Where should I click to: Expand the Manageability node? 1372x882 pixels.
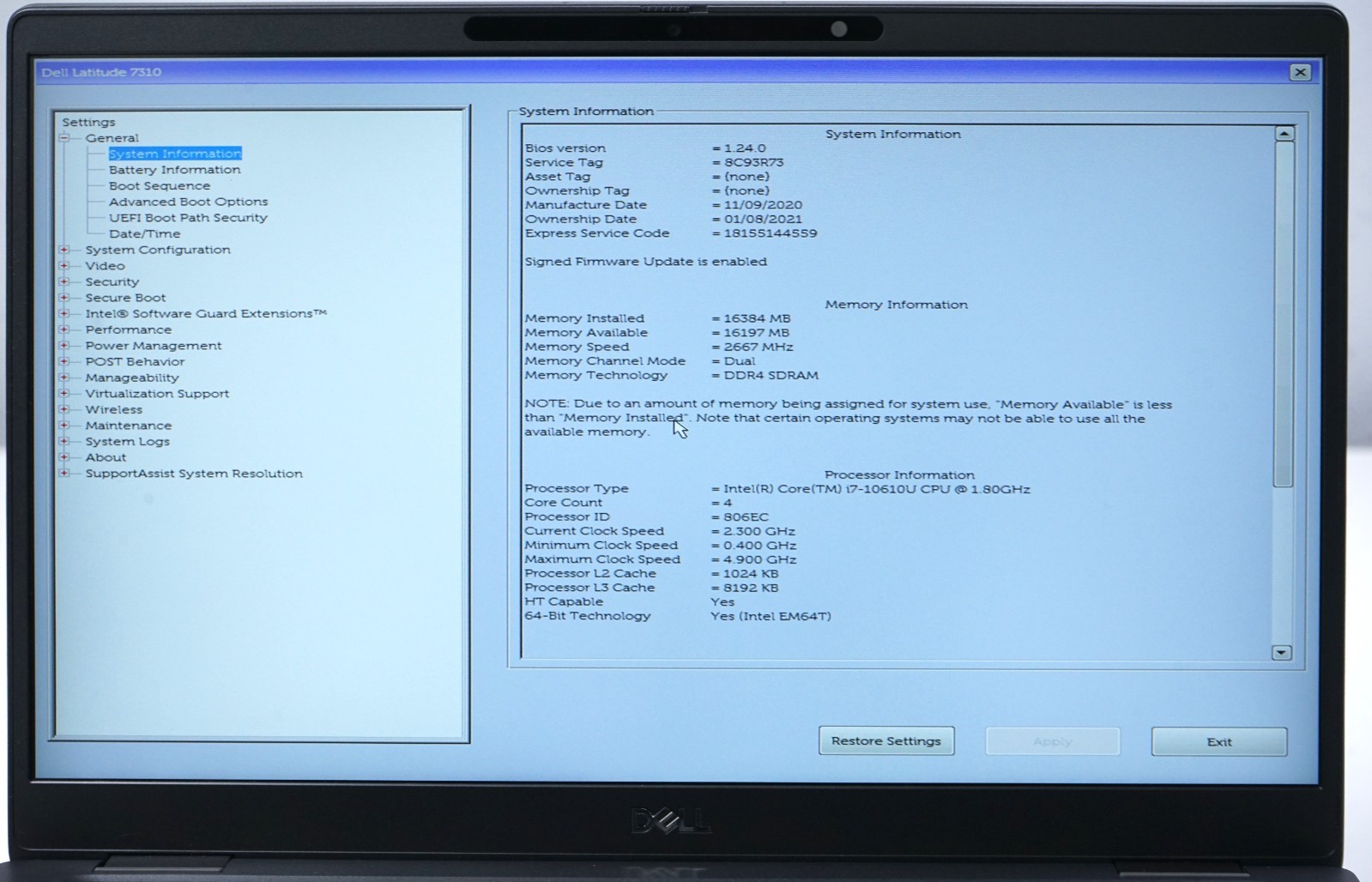[64, 378]
